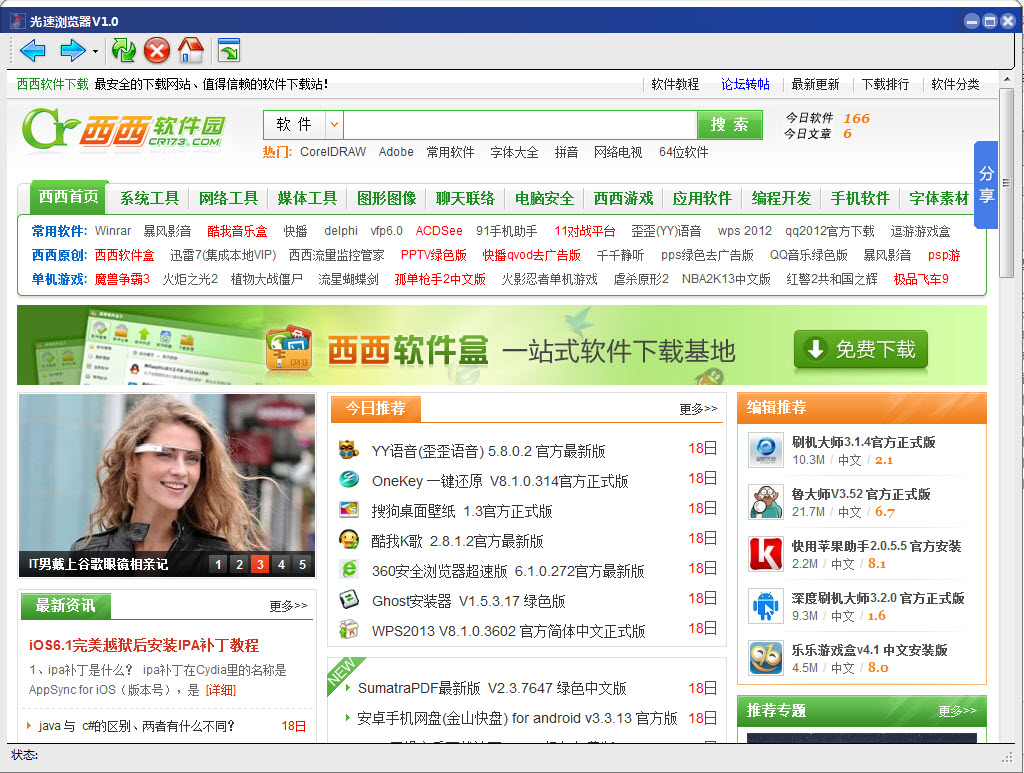Open 鲁大师V3.52 官方正式版 title
The image size is (1024, 773).
[x=861, y=494]
